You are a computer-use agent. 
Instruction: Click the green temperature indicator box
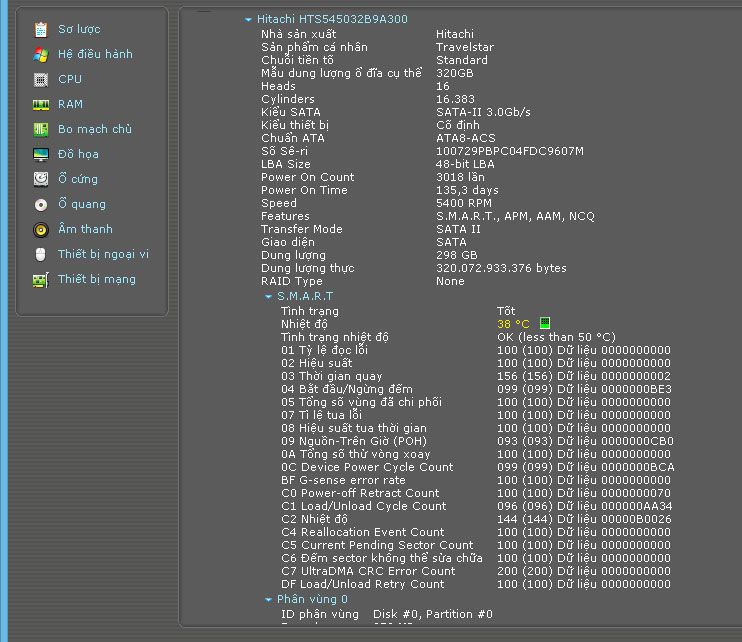coord(545,323)
